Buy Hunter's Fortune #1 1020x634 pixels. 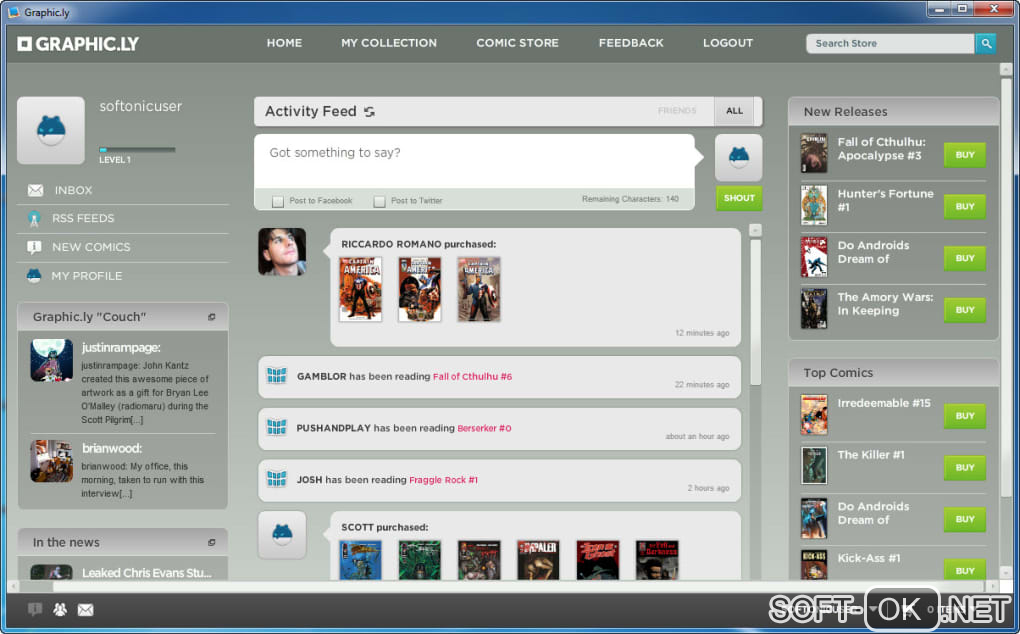[x=965, y=206]
